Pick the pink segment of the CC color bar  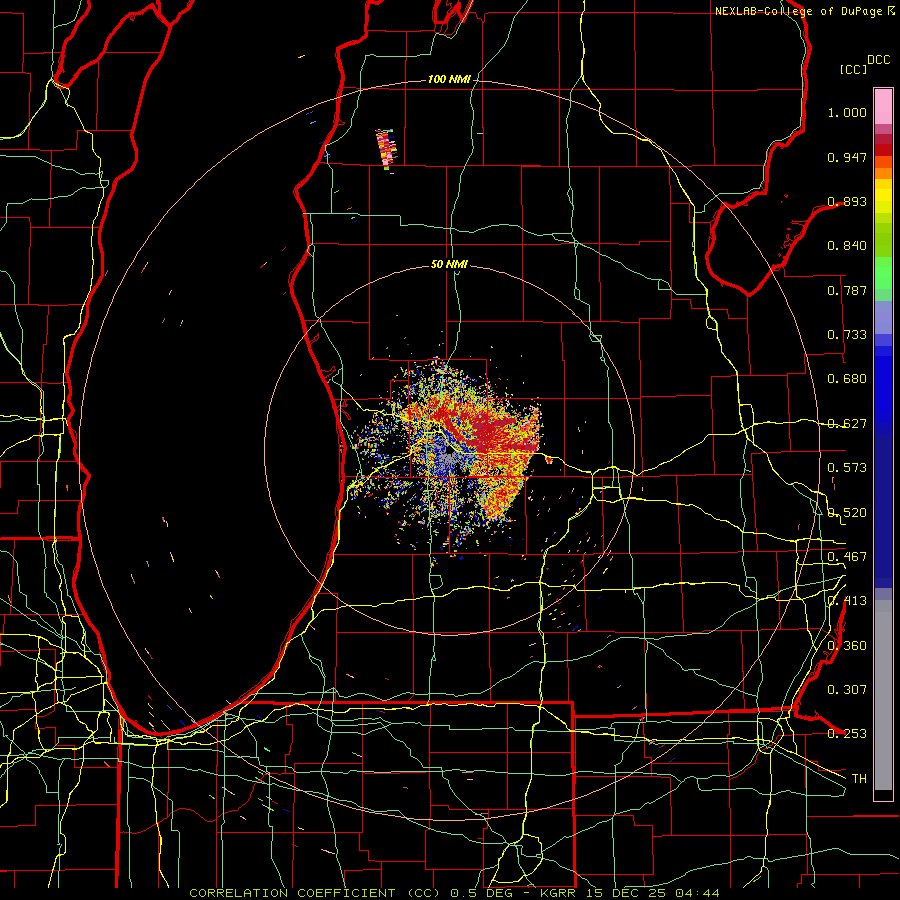pyautogui.click(x=883, y=106)
